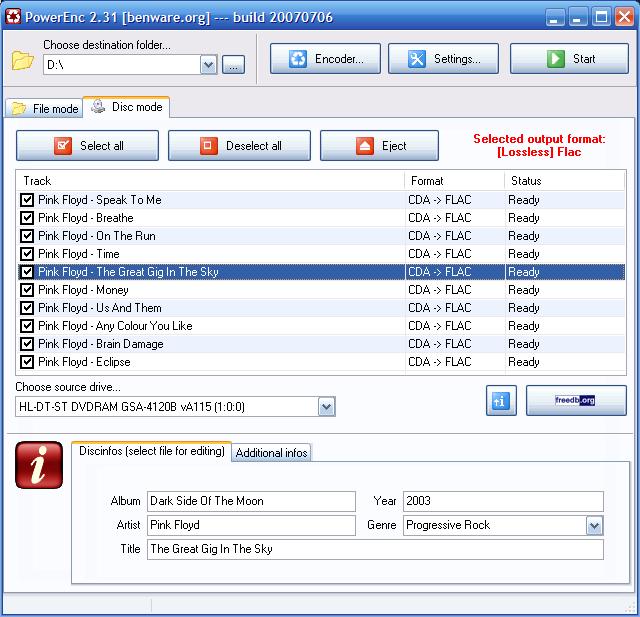Open the Additional infos tab
This screenshot has height=617, width=640.
271,453
